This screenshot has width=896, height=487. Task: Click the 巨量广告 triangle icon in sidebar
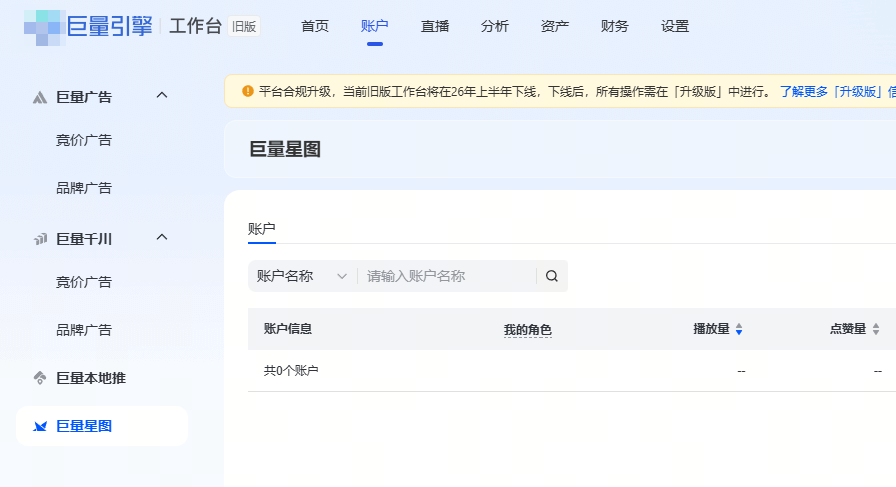39,98
